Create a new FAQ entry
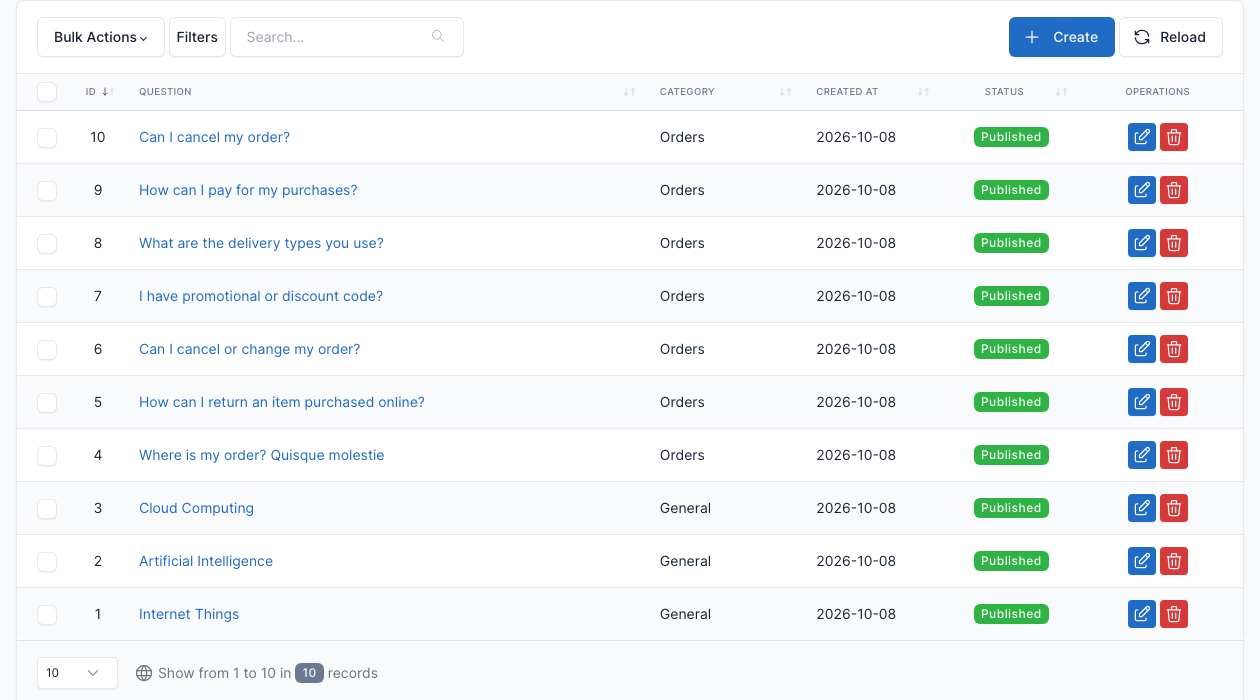This screenshot has width=1260, height=700. point(1061,37)
